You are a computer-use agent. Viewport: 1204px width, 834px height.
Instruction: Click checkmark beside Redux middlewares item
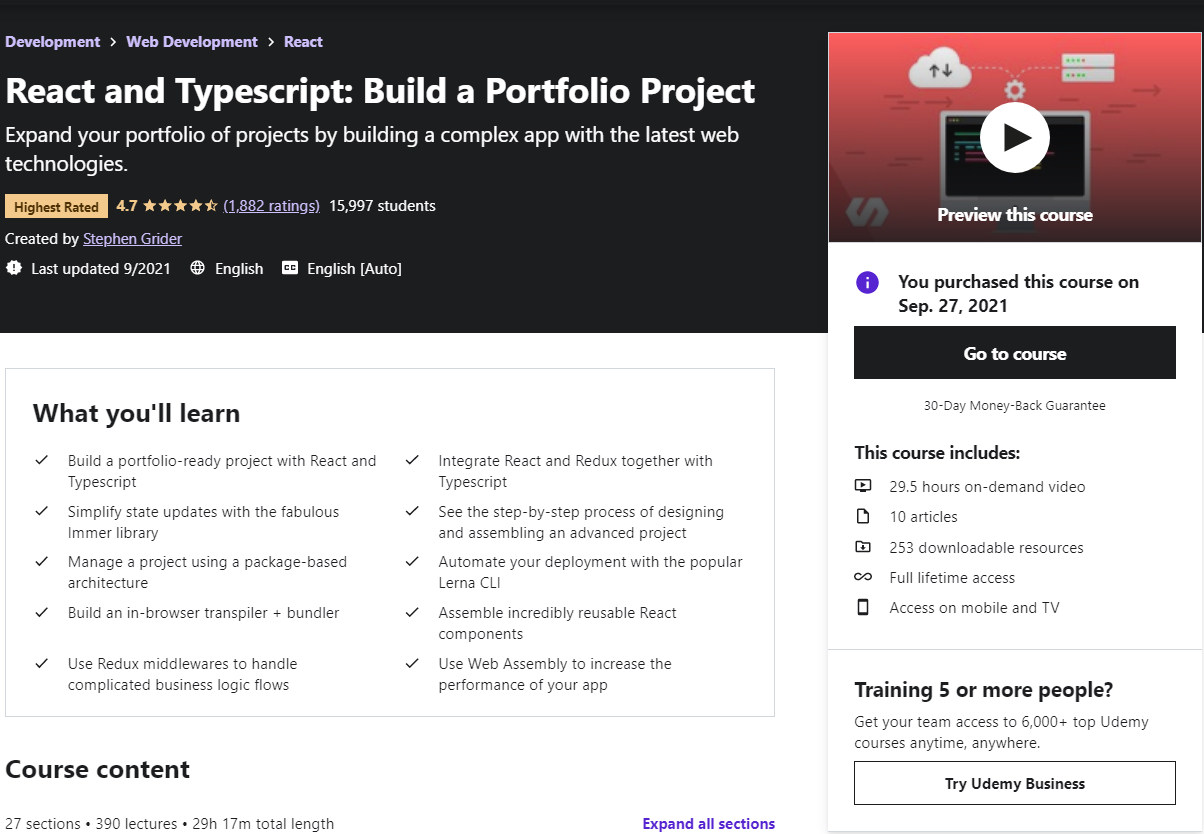(x=42, y=663)
